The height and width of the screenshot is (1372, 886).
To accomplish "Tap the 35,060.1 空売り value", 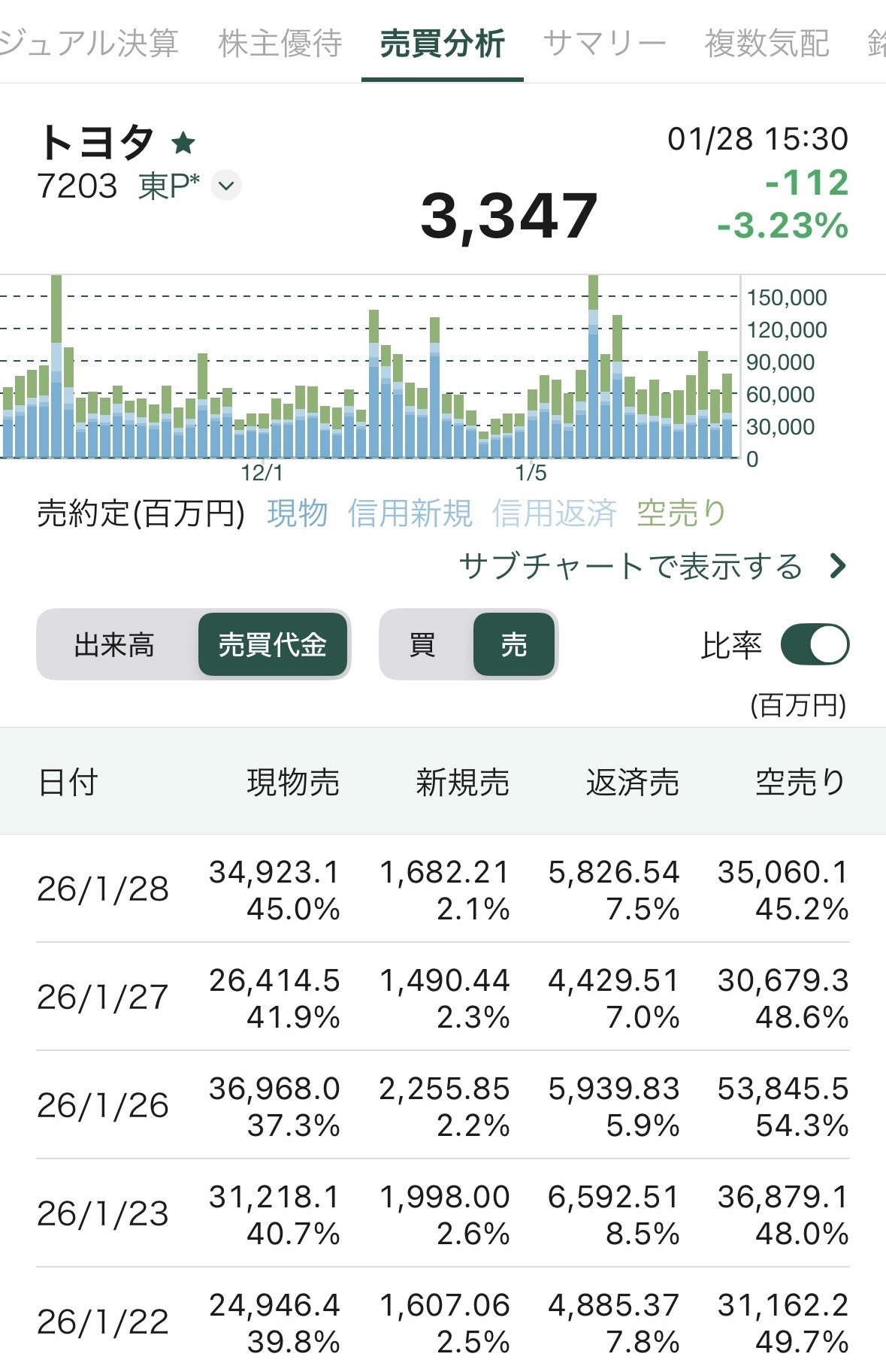I will 783,872.
